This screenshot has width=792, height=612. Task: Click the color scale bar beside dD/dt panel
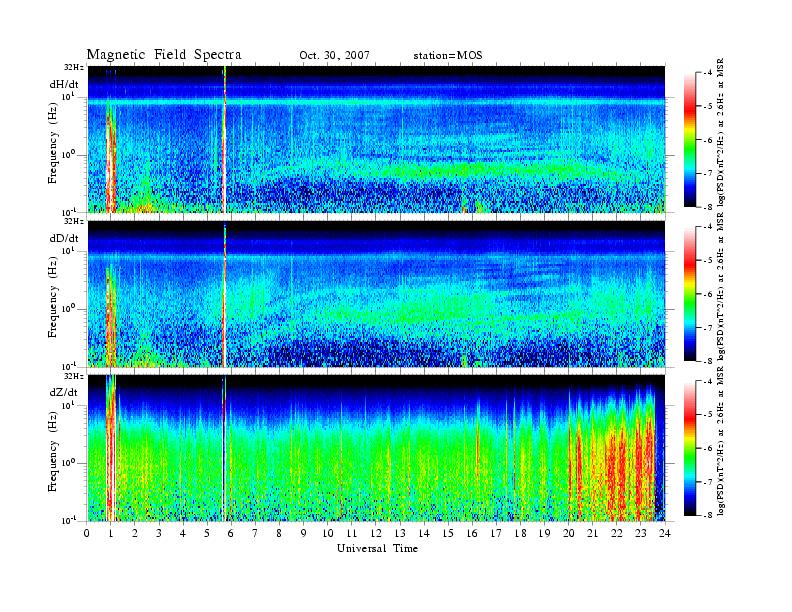click(x=689, y=294)
